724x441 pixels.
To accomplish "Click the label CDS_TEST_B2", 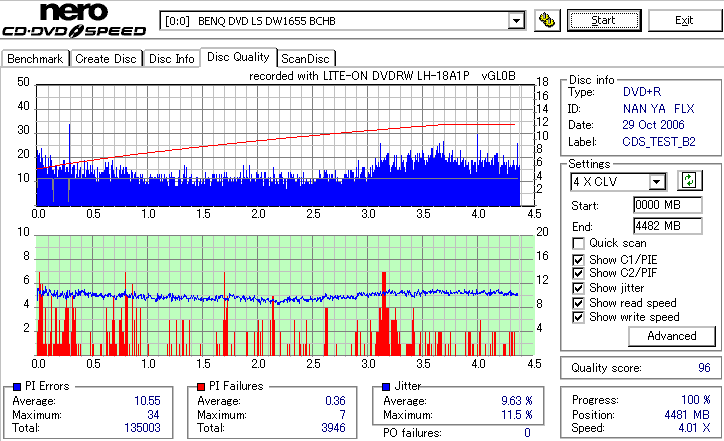I will [659, 142].
